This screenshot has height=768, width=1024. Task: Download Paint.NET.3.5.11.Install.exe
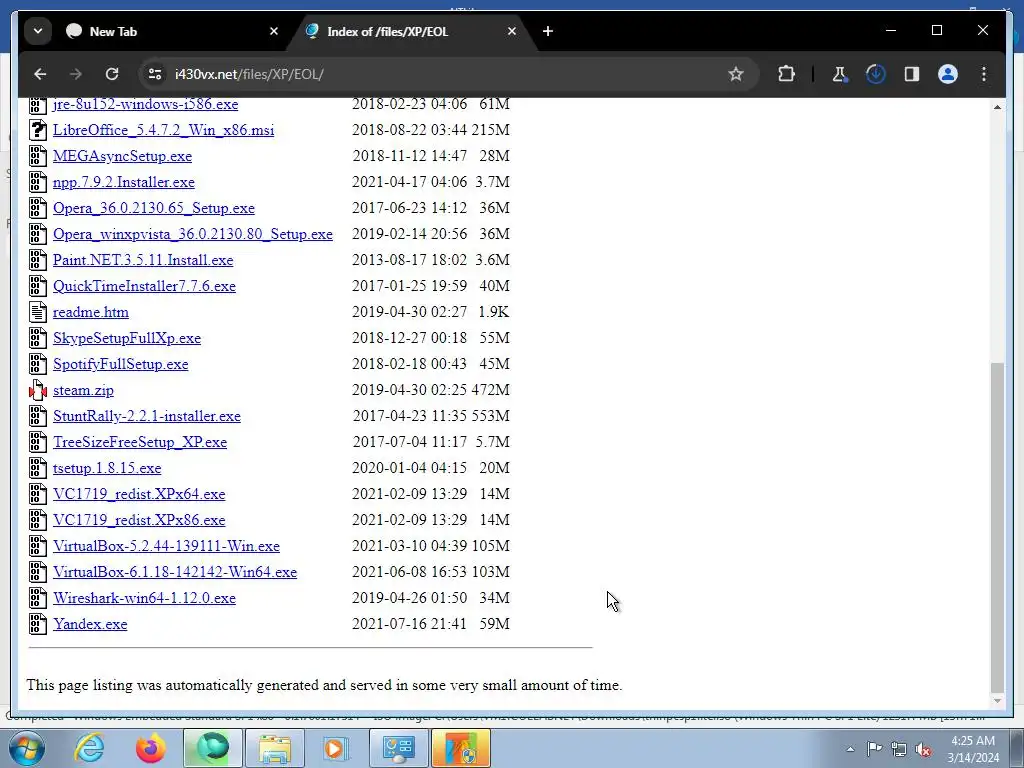[x=143, y=260]
